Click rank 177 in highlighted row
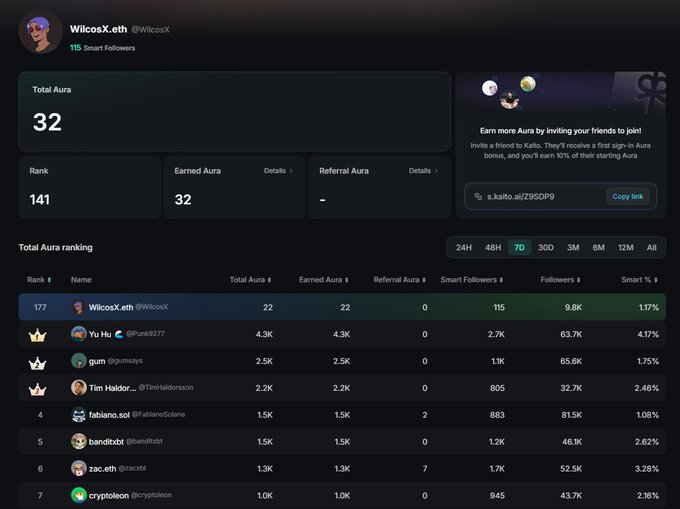 click(40, 307)
